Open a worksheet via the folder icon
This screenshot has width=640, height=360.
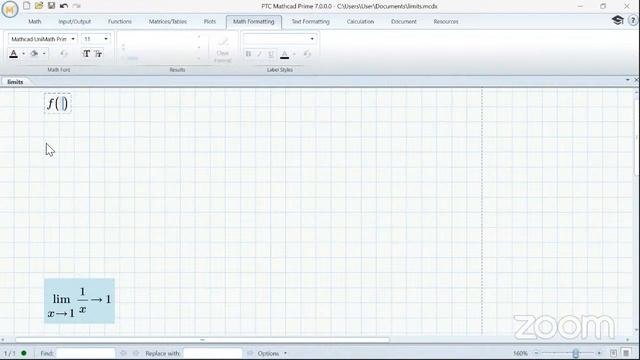pyautogui.click(x=39, y=6)
